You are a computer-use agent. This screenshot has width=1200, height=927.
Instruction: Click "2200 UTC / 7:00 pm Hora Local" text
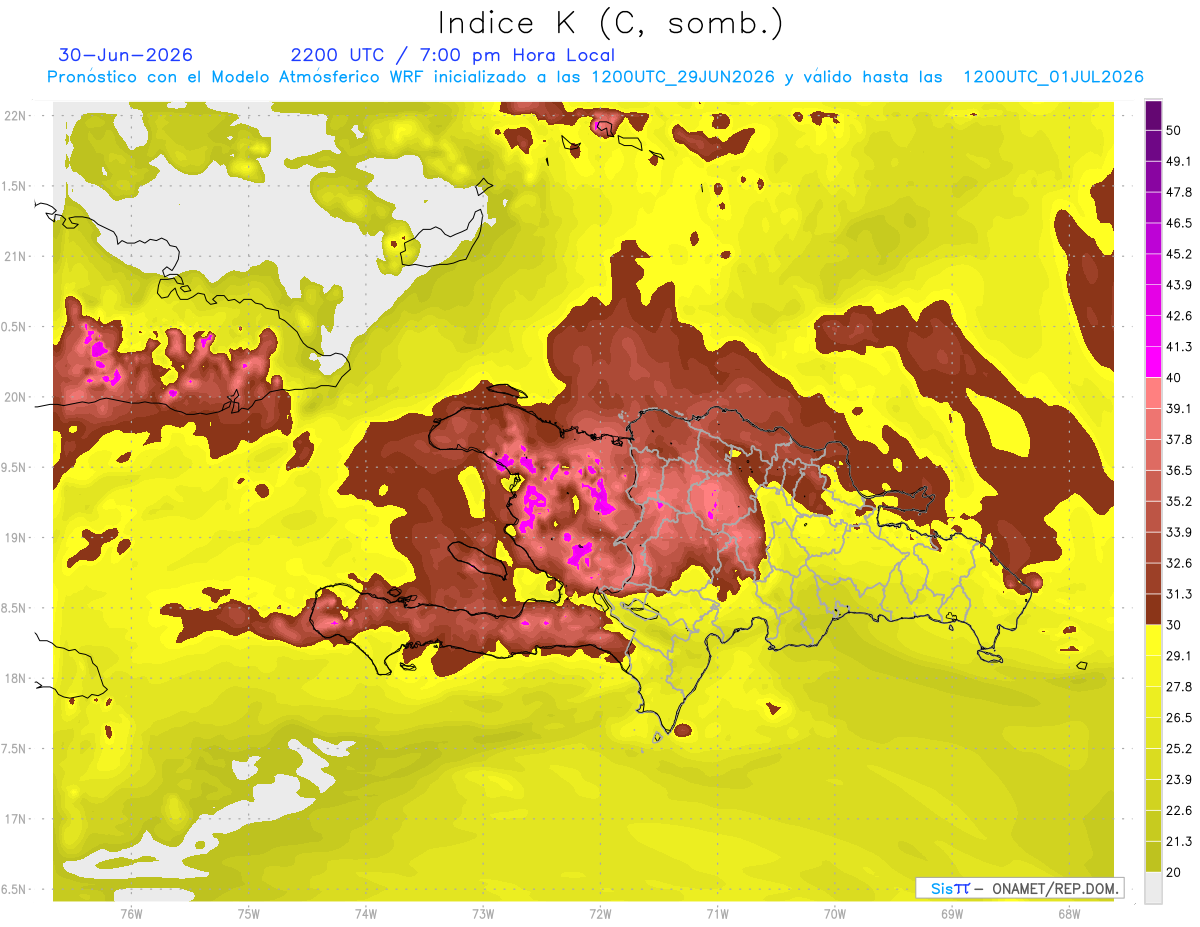[453, 55]
